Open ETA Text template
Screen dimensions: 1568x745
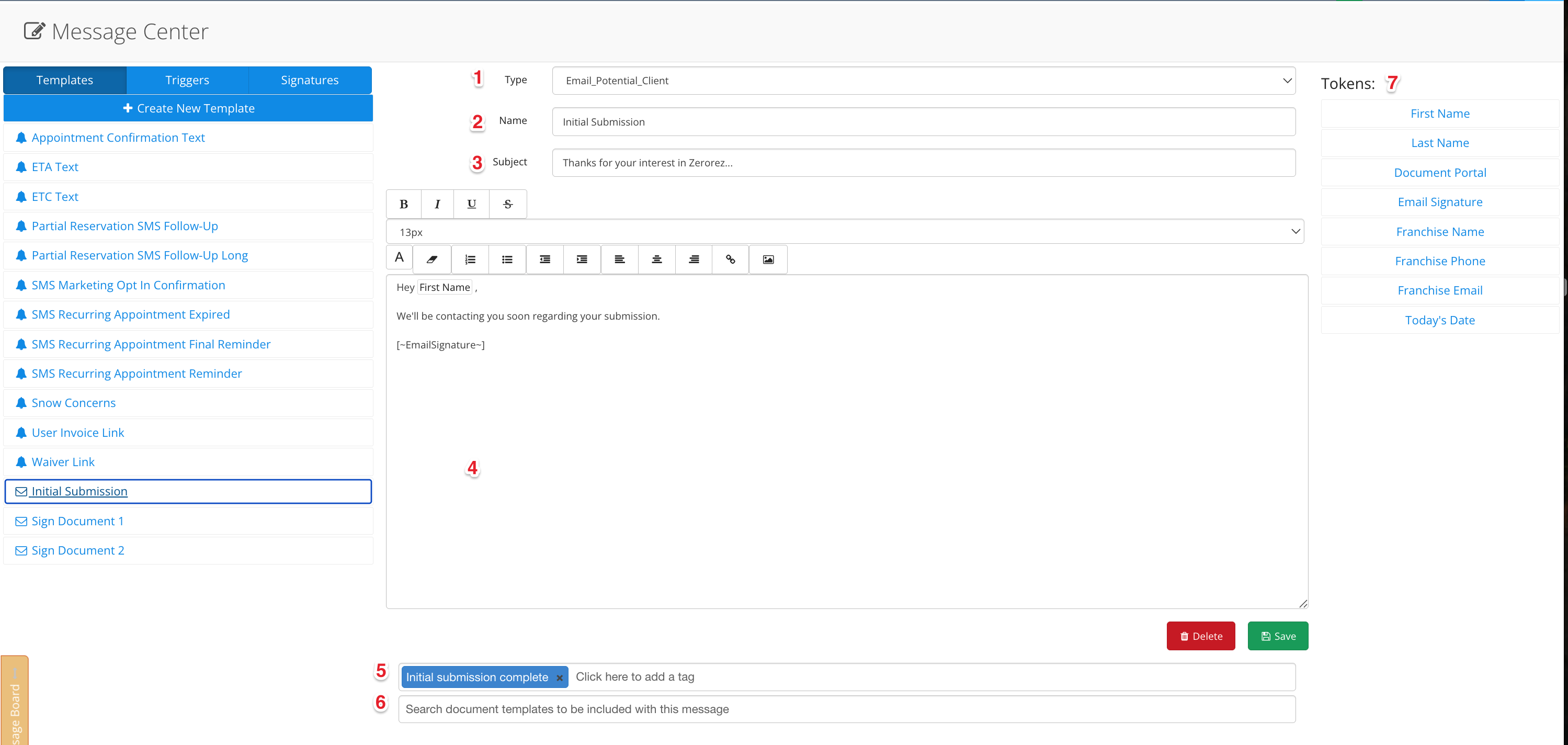click(188, 167)
